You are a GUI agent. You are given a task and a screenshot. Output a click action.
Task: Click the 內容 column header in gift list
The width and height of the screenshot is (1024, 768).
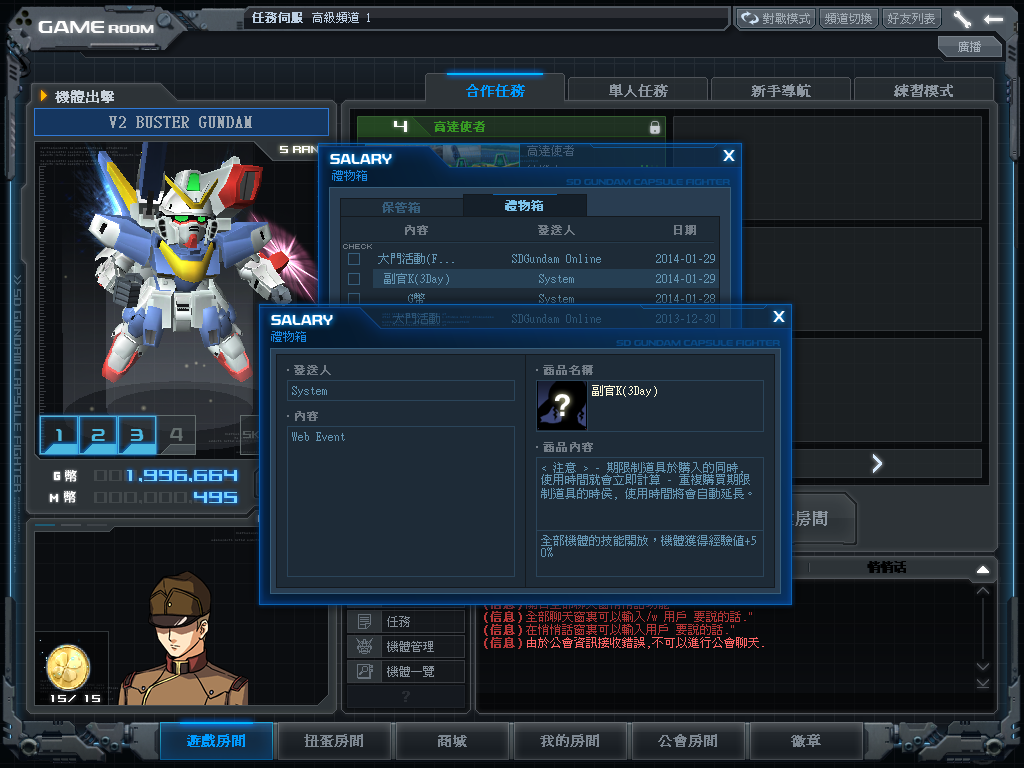416,230
